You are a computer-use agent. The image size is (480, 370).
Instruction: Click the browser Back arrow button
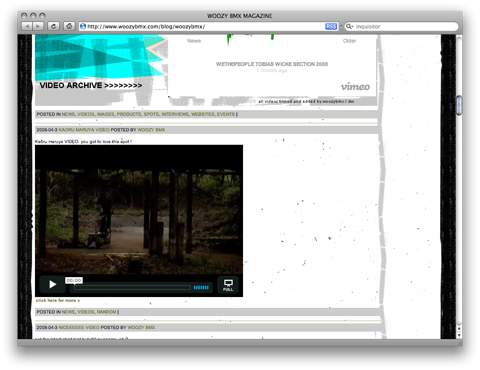(x=27, y=26)
